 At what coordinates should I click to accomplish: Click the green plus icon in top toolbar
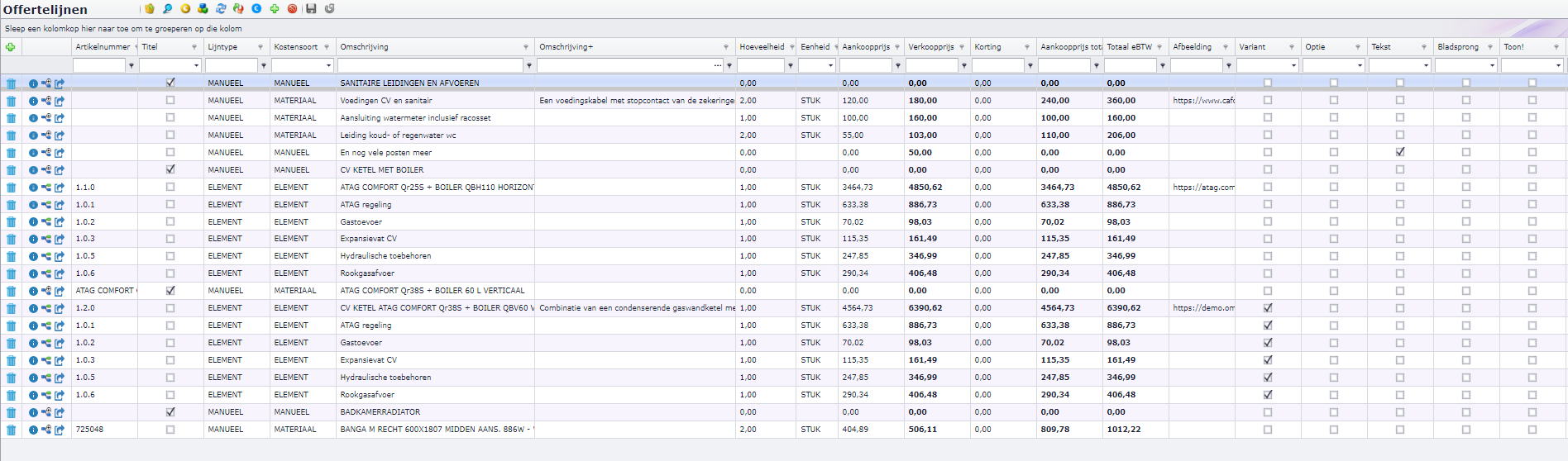pos(275,8)
